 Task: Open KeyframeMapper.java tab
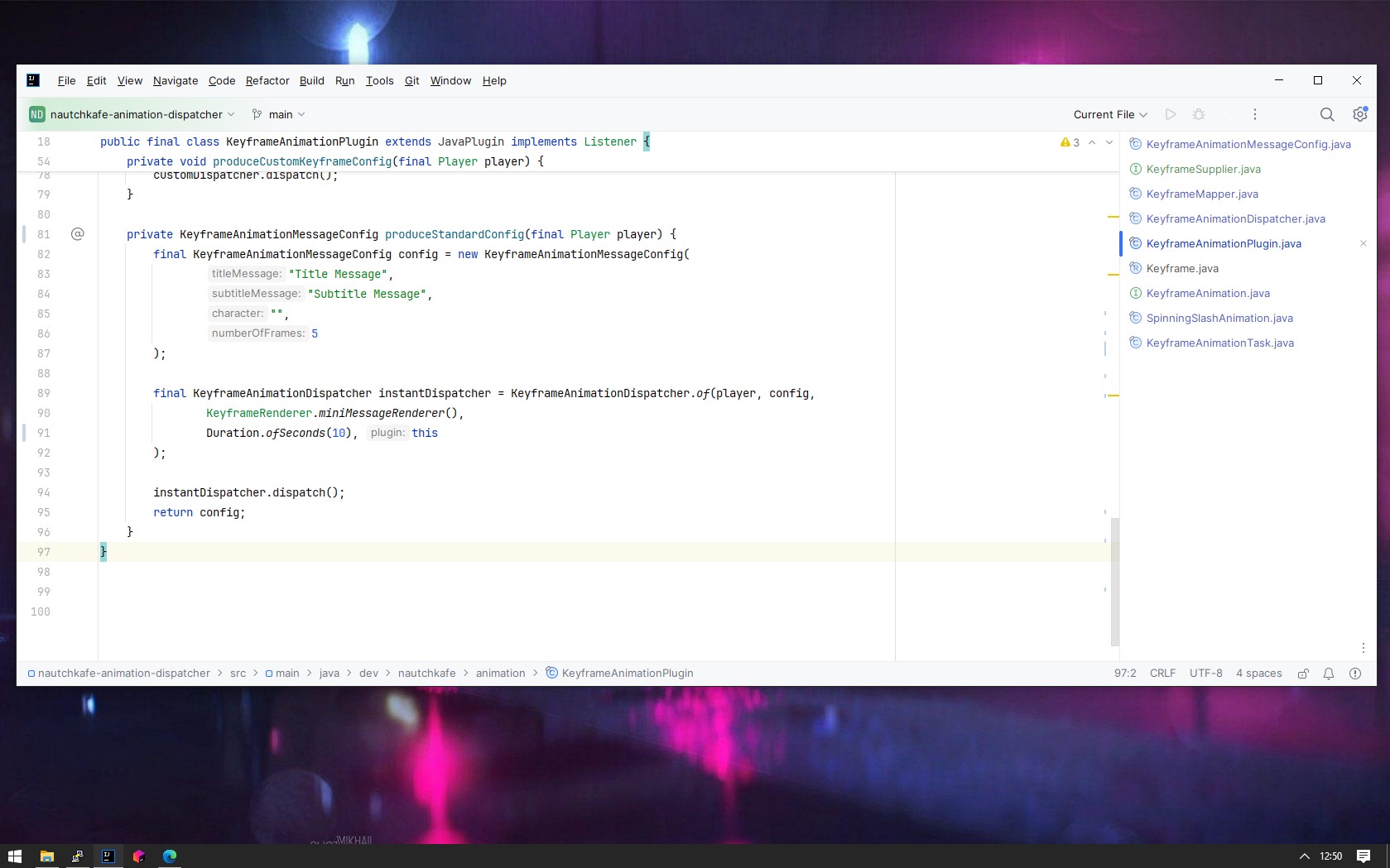[x=1201, y=194]
